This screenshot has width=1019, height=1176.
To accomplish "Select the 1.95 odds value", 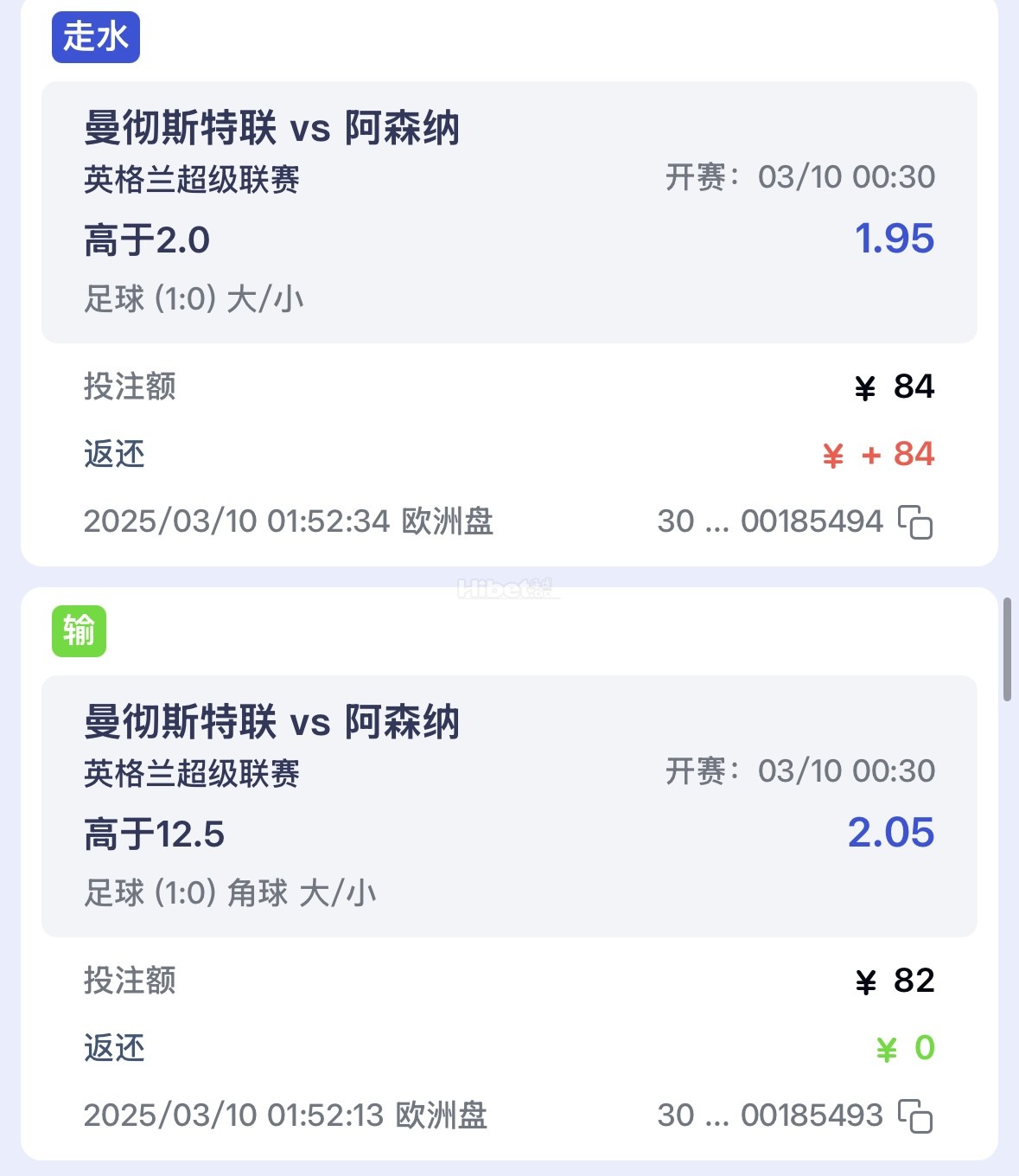I will [x=894, y=239].
